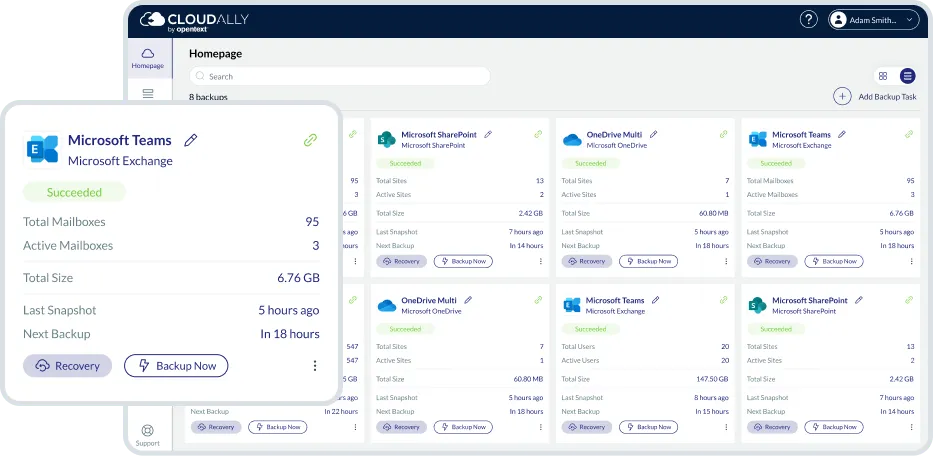Click Recovery on the top-row OneDrive Multi card
The height and width of the screenshot is (456, 933).
click(x=587, y=261)
